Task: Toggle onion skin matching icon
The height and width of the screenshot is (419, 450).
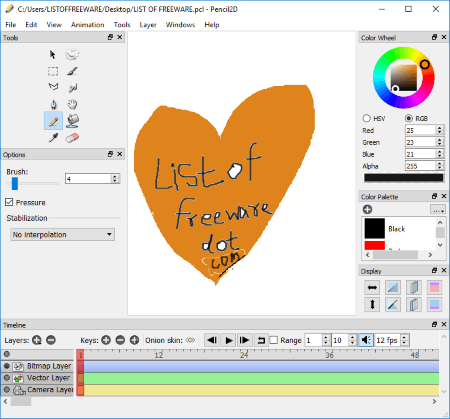Action: point(190,340)
